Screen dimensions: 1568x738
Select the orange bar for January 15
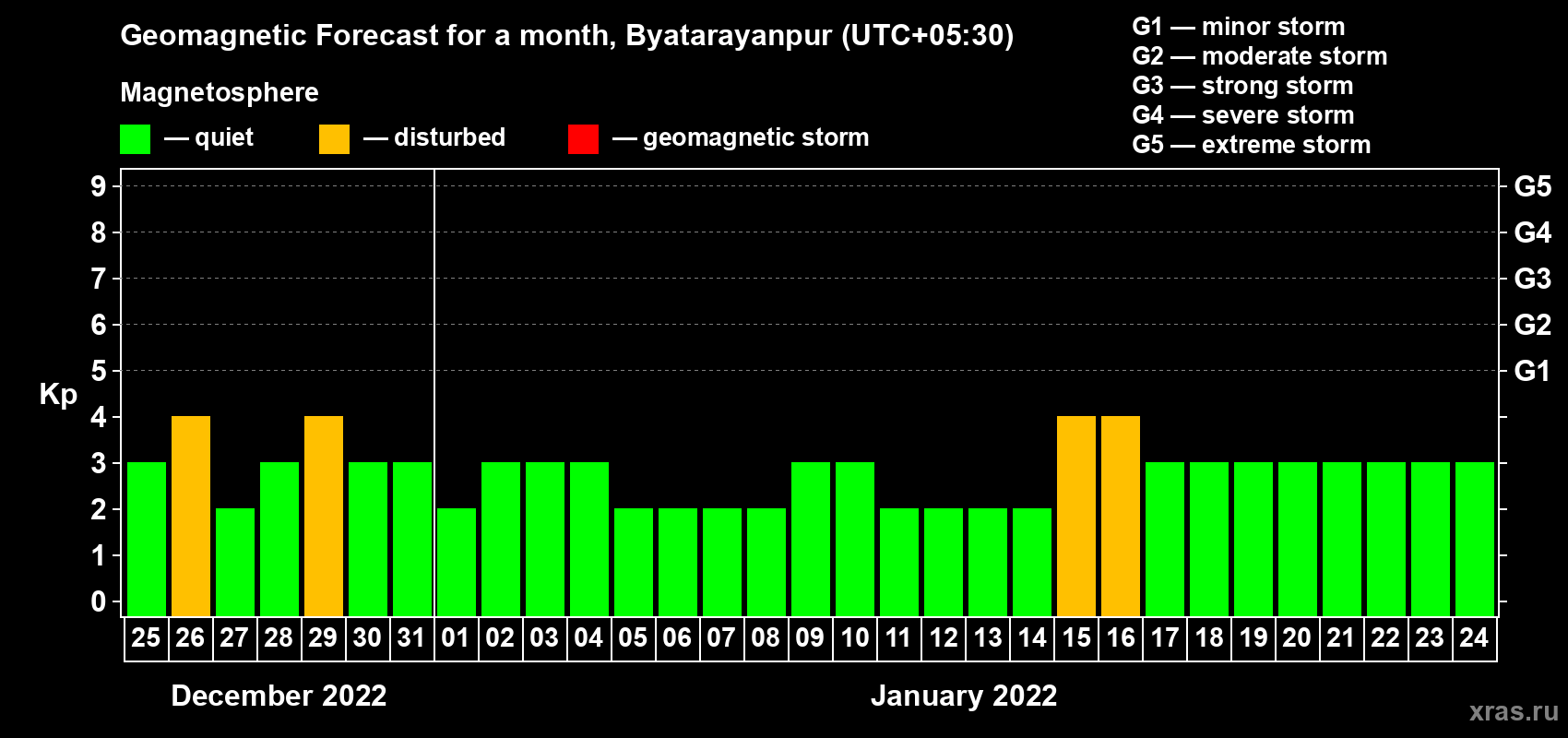click(1076, 517)
